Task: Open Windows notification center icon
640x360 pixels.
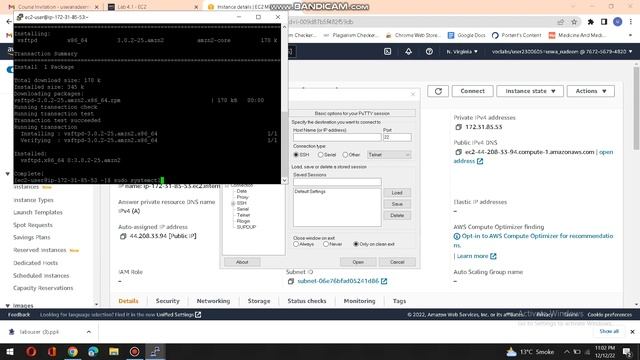Action: (627, 351)
